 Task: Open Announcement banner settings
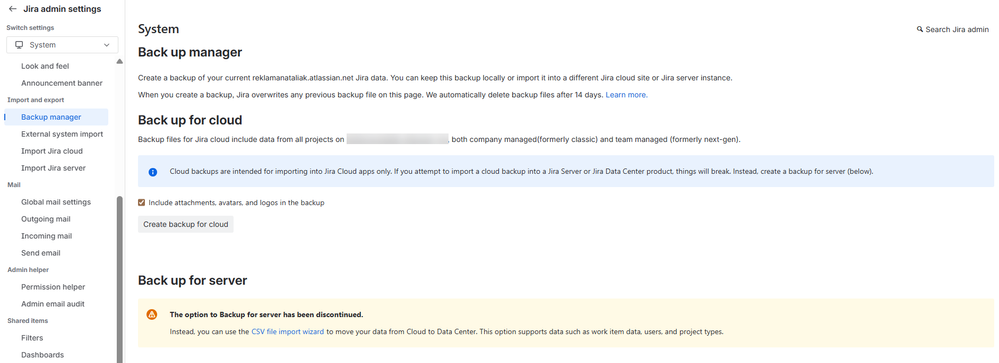tap(62, 83)
